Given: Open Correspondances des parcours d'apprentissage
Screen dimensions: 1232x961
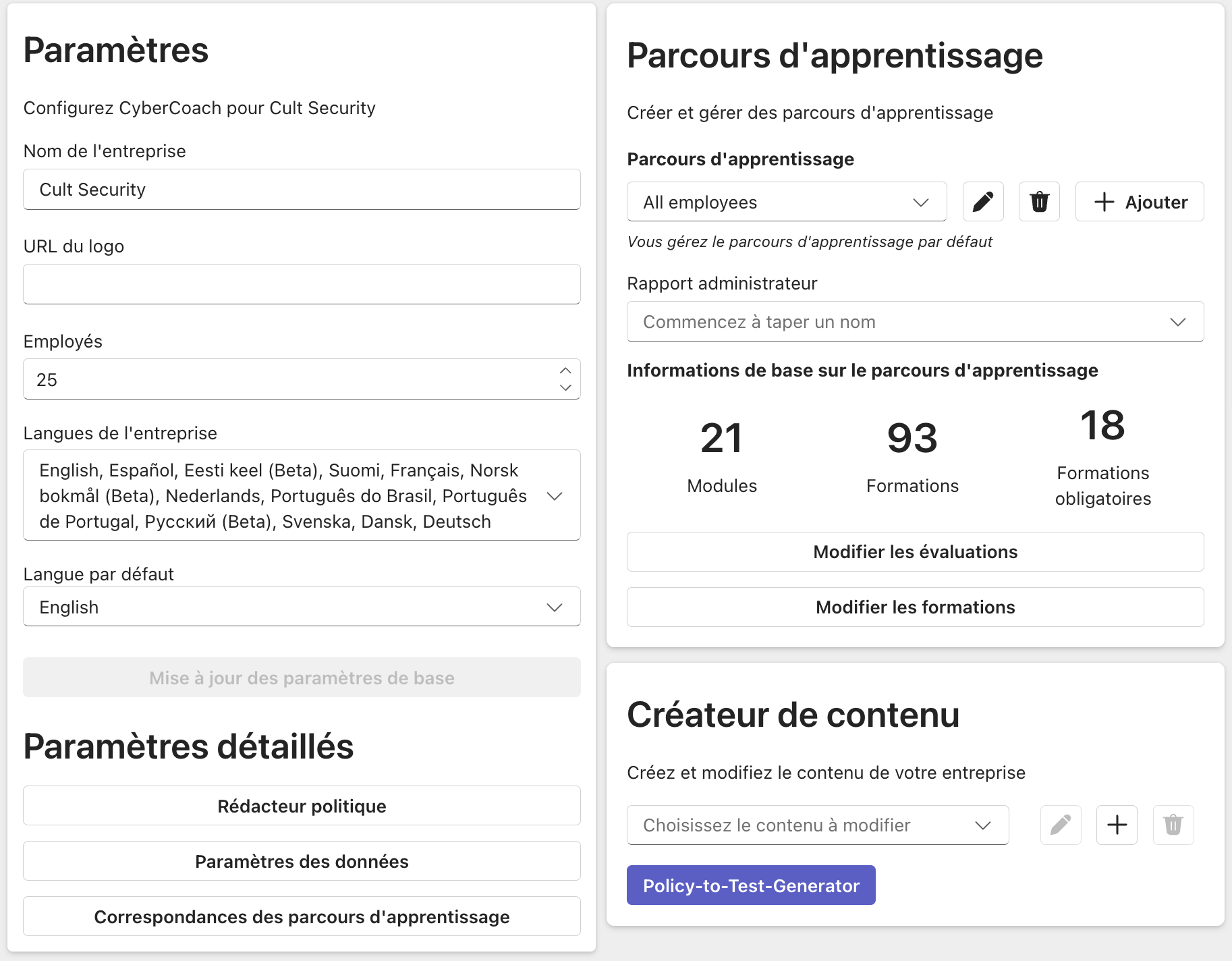Looking at the screenshot, I should 301,916.
